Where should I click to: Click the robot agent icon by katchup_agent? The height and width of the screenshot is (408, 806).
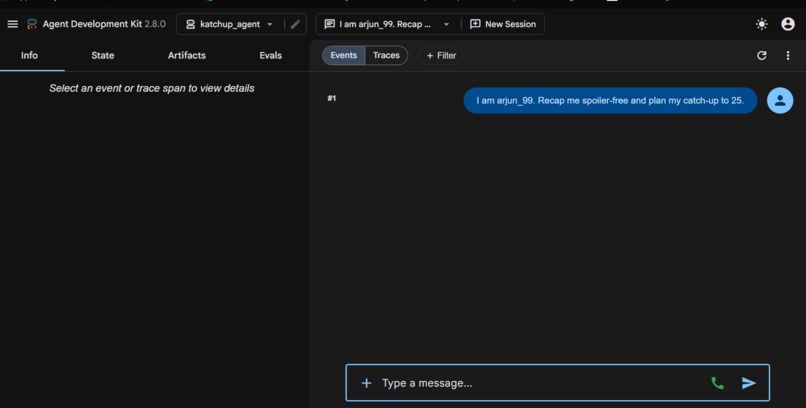click(190, 24)
